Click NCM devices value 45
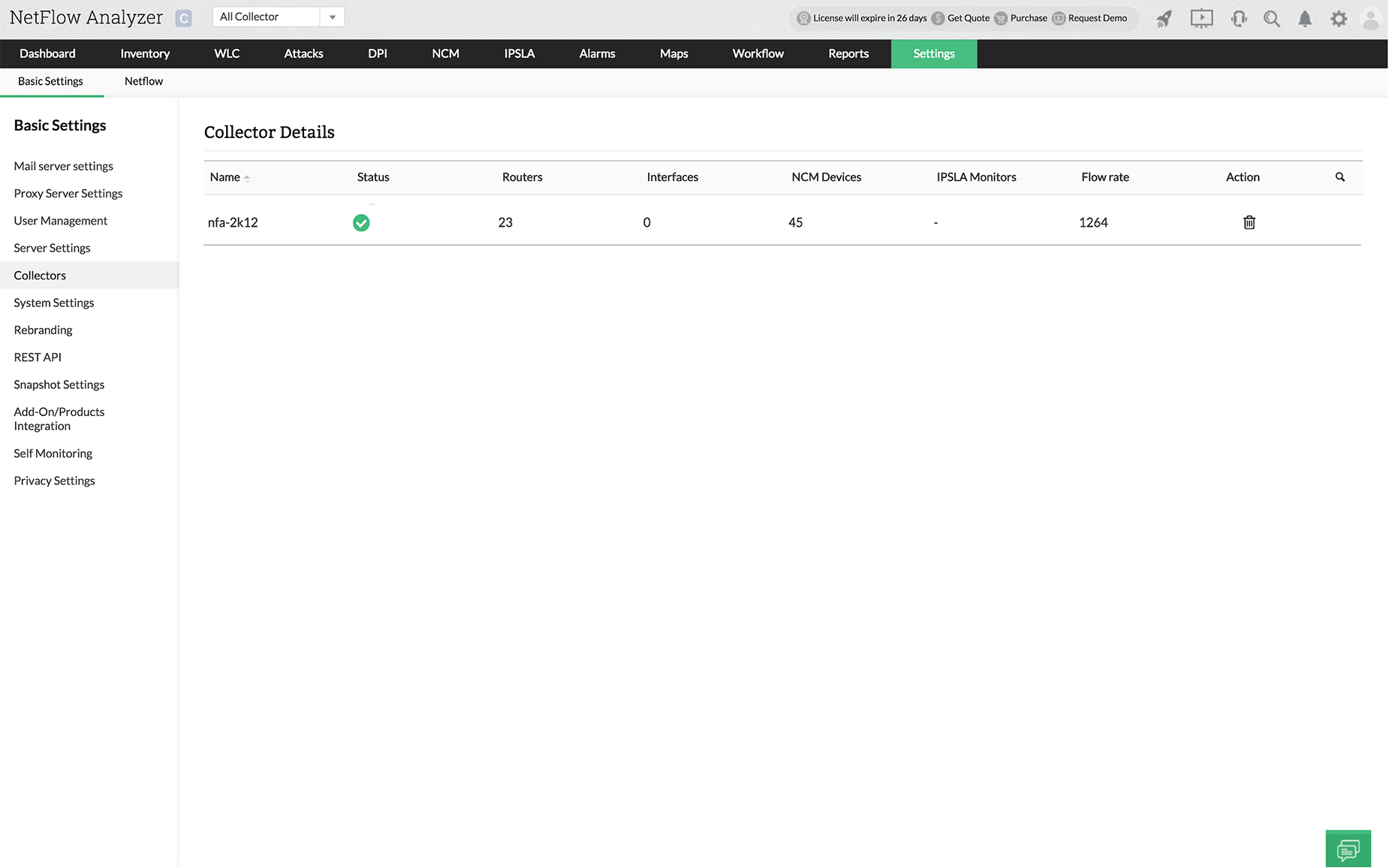Viewport: 1389px width, 868px height. pos(795,222)
